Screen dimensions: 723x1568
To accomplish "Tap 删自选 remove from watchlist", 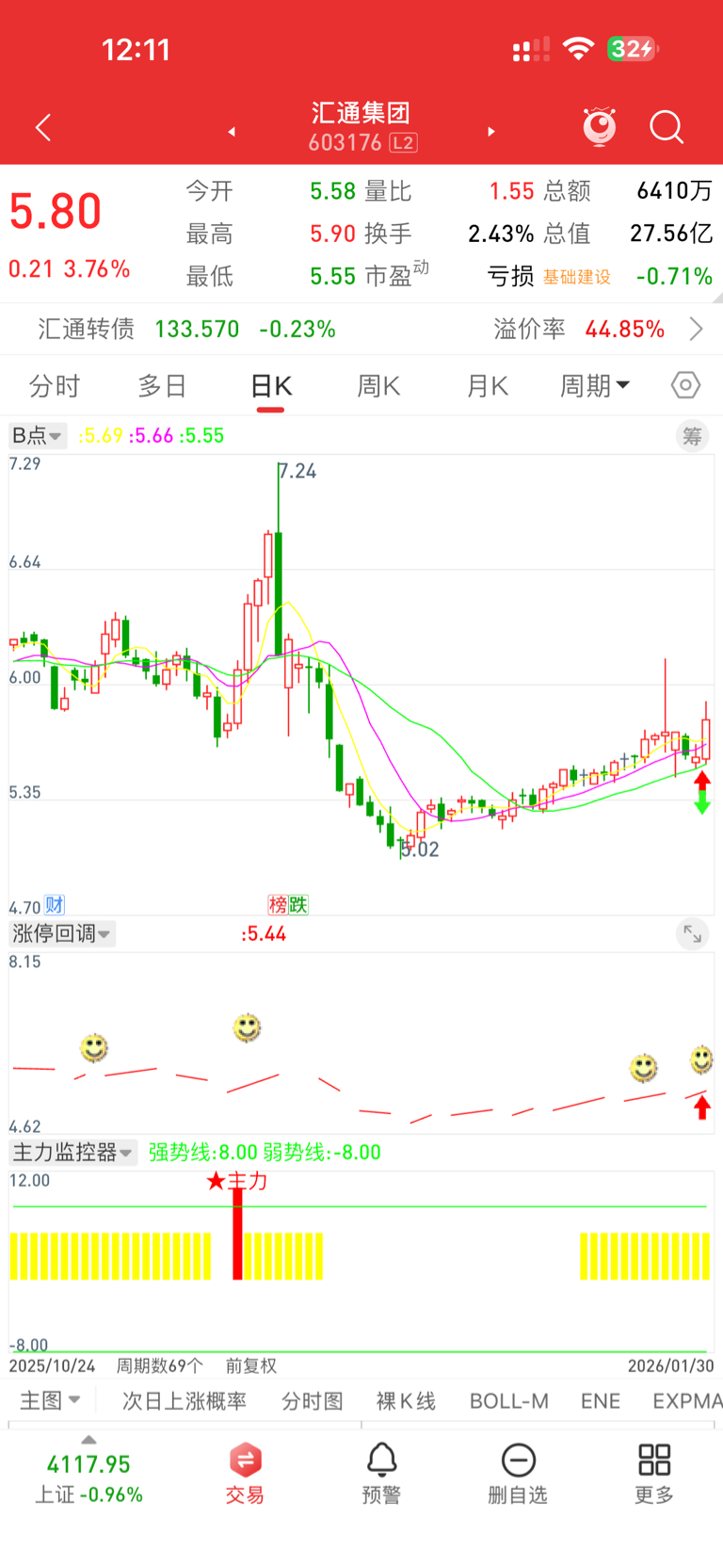I will point(518,1473).
